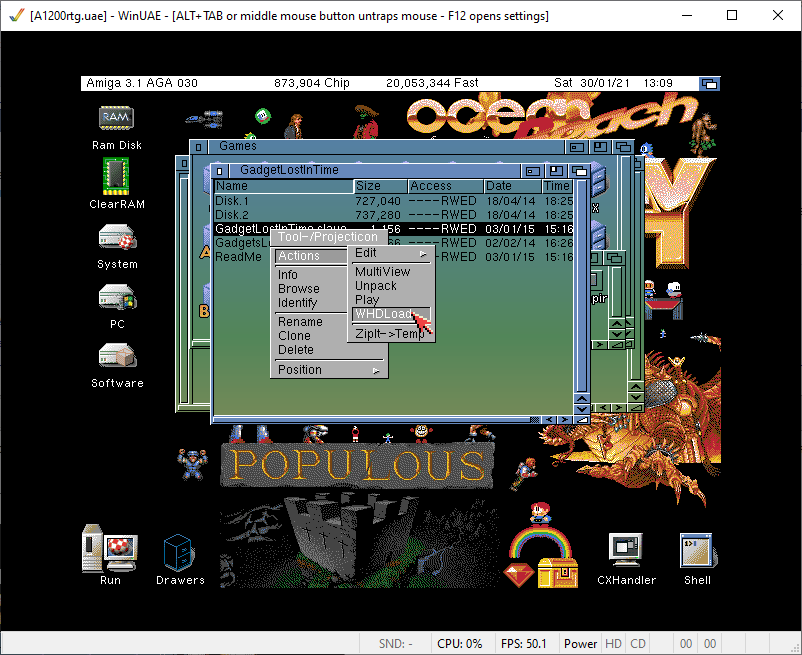Screen dimensions: 802x655
Task: Launch the Run computer icon
Action: point(109,548)
